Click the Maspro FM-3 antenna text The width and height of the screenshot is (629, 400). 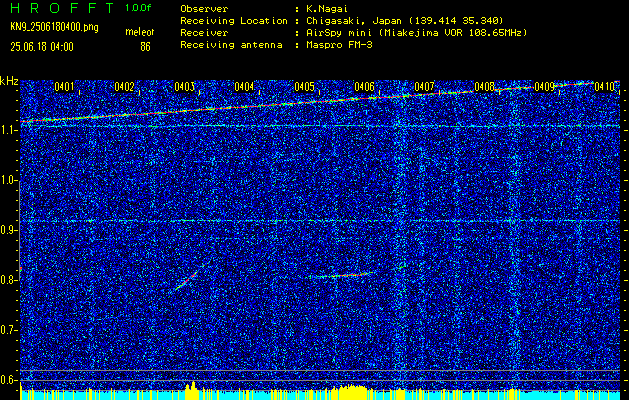point(339,45)
